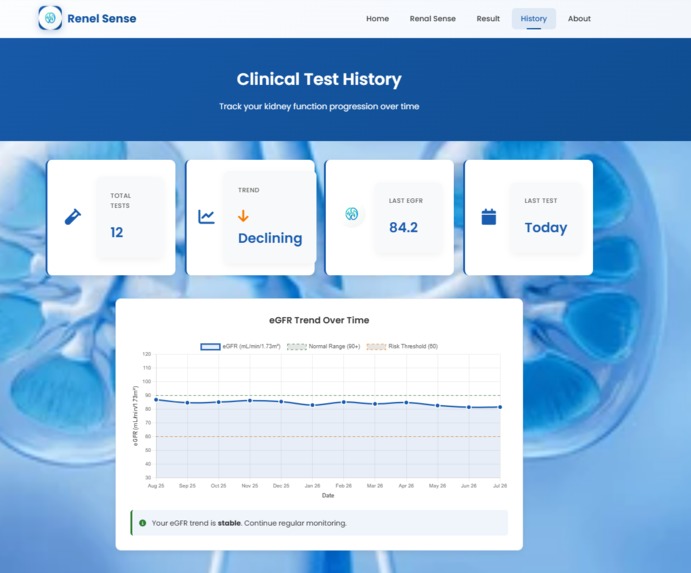Click the Renel Sense kidney logo icon
This screenshot has height=573, width=691.
50,18
